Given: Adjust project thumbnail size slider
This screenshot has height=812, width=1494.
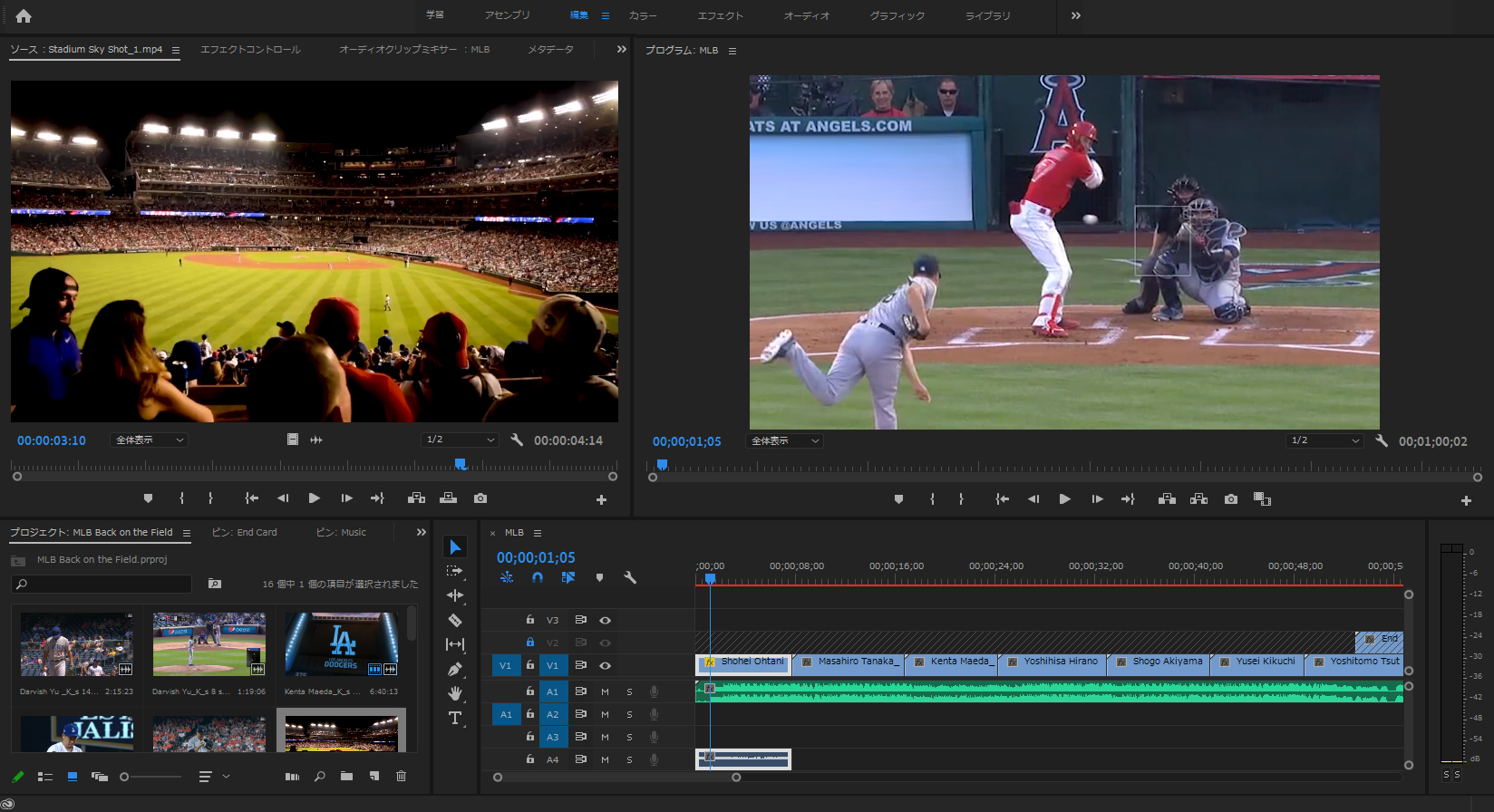Looking at the screenshot, I should coord(150,777).
